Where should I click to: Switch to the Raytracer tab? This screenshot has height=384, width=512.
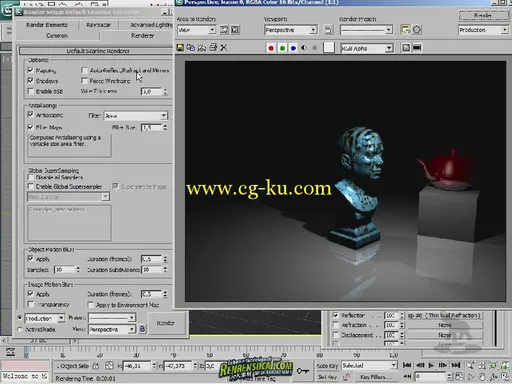pyautogui.click(x=98, y=25)
